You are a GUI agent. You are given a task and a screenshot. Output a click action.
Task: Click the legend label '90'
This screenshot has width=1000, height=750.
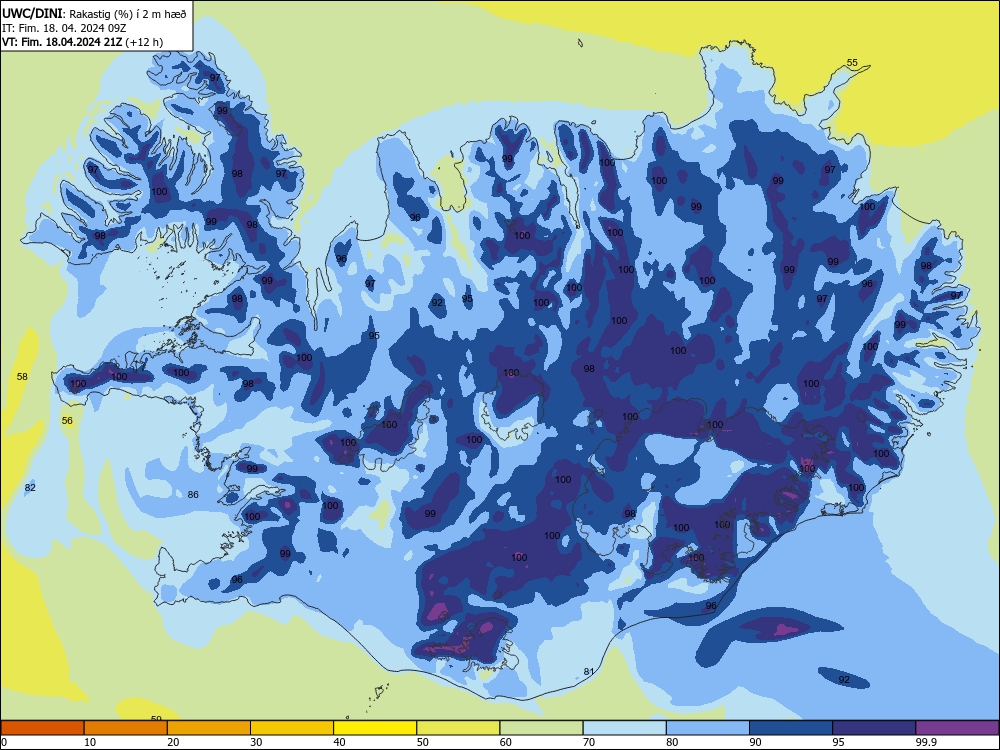(755, 742)
